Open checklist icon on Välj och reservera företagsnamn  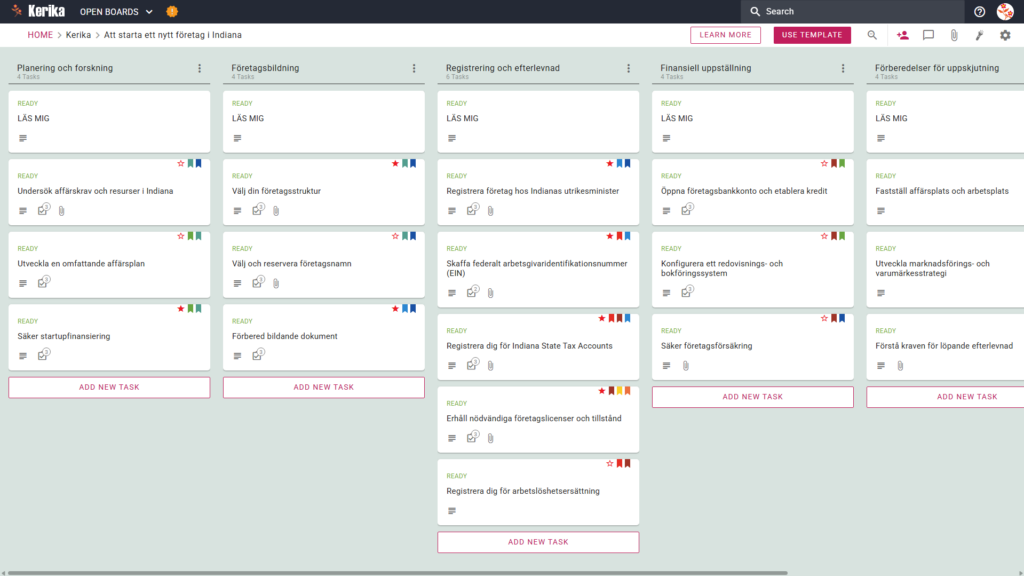pyautogui.click(x=257, y=282)
